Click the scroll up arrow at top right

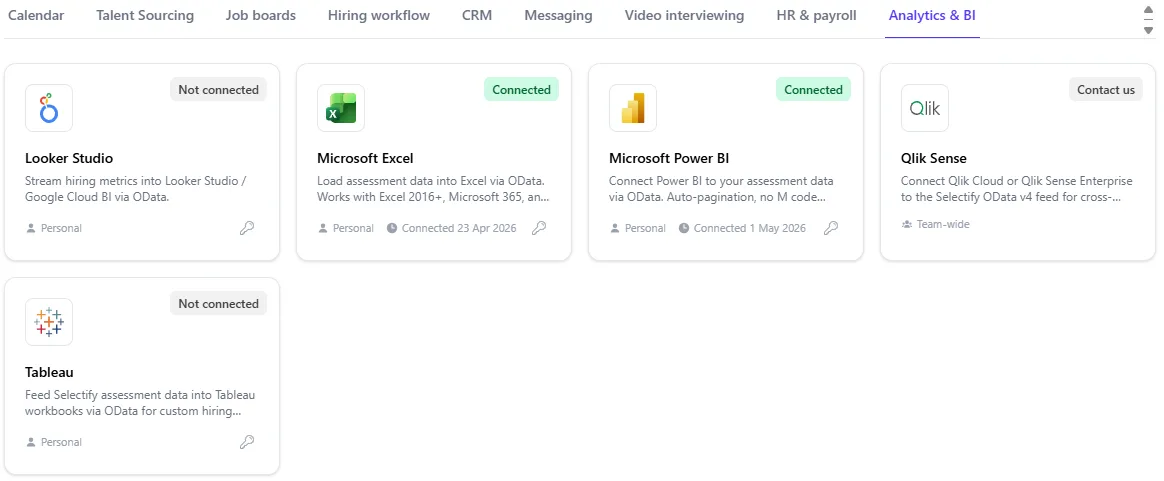(1148, 11)
